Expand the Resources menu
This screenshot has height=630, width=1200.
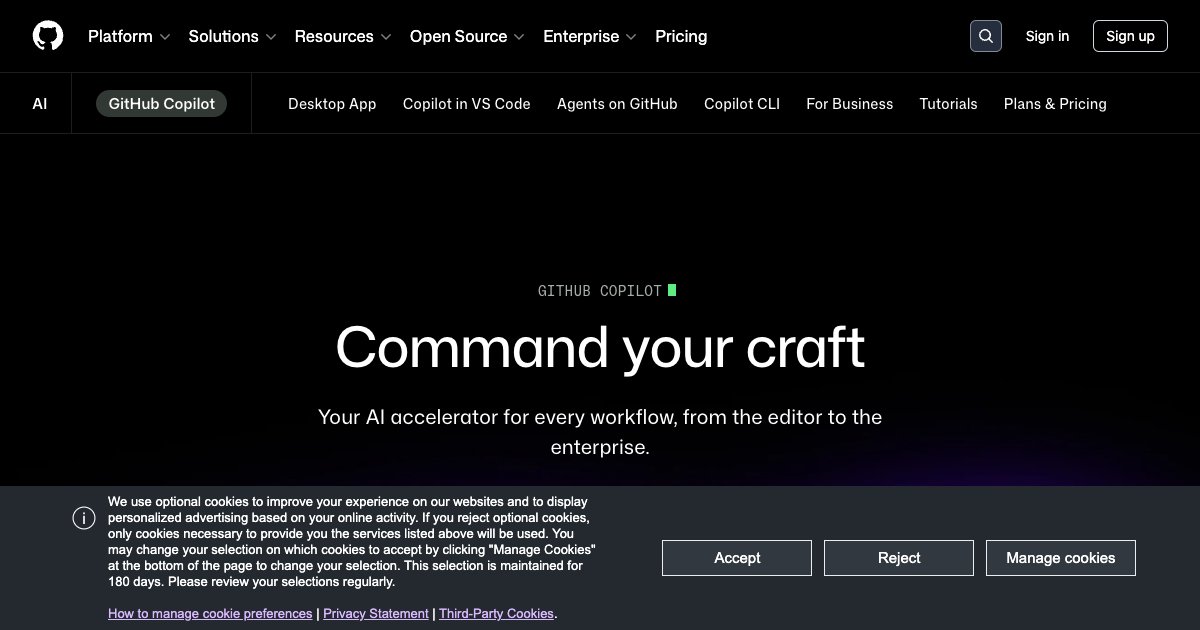[343, 36]
